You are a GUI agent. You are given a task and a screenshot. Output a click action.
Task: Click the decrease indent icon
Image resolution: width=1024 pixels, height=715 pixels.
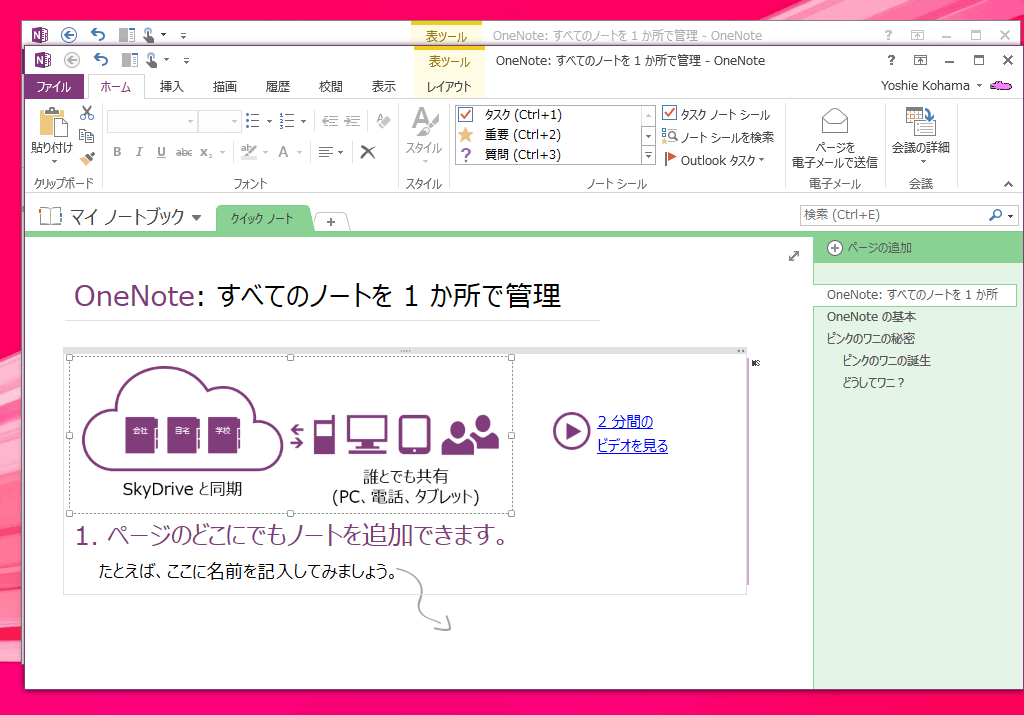[x=330, y=121]
